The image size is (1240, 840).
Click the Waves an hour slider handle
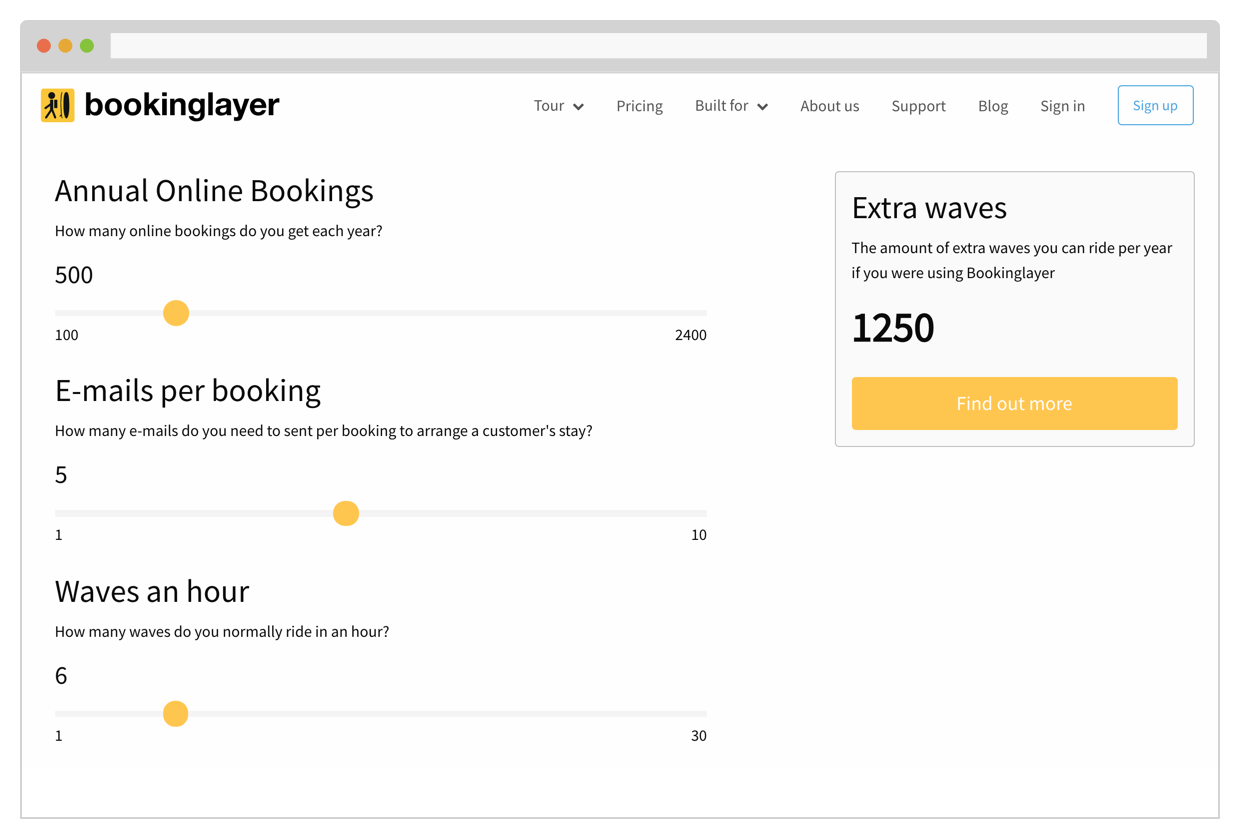176,714
